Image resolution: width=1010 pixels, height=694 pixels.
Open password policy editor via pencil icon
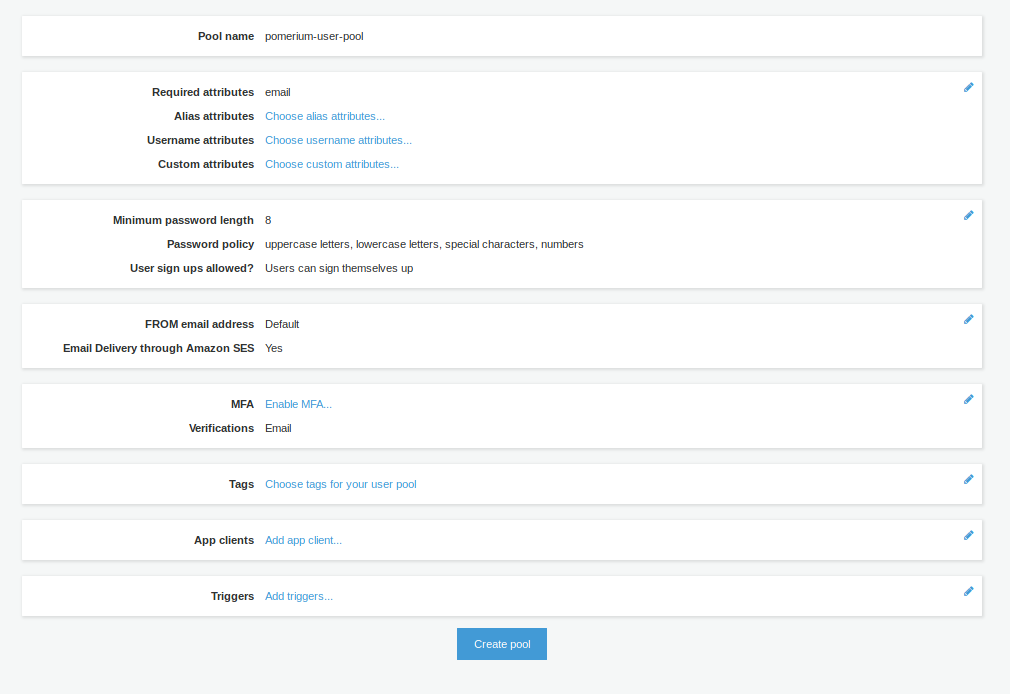click(x=968, y=215)
